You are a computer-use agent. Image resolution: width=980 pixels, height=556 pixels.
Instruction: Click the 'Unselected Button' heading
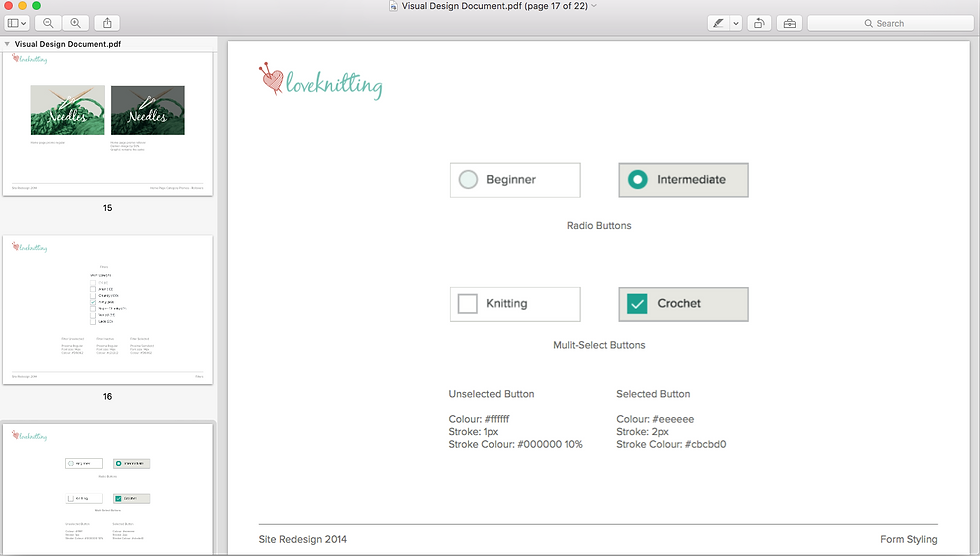coord(491,394)
